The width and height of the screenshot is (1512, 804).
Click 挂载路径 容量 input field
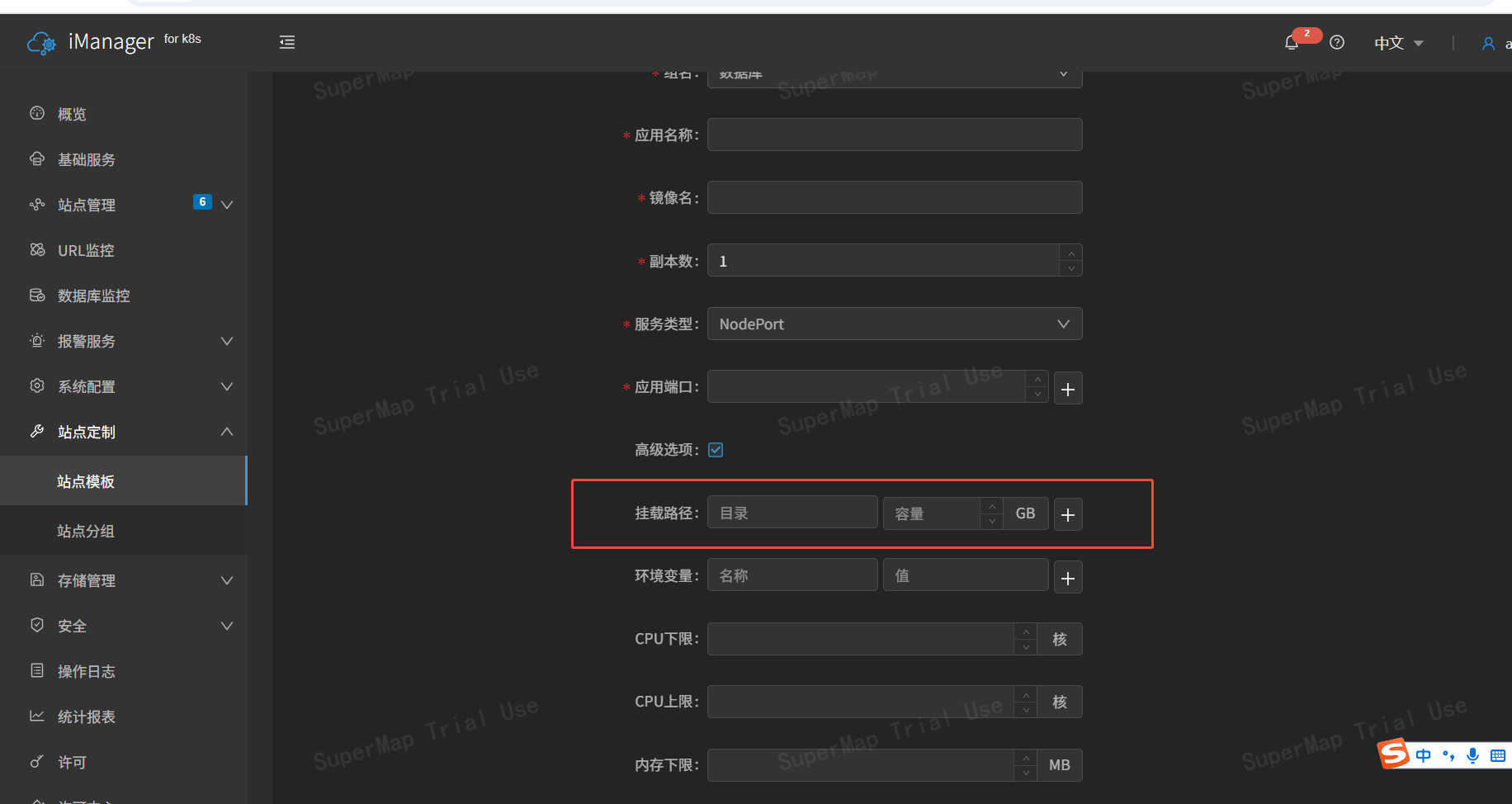pos(932,513)
